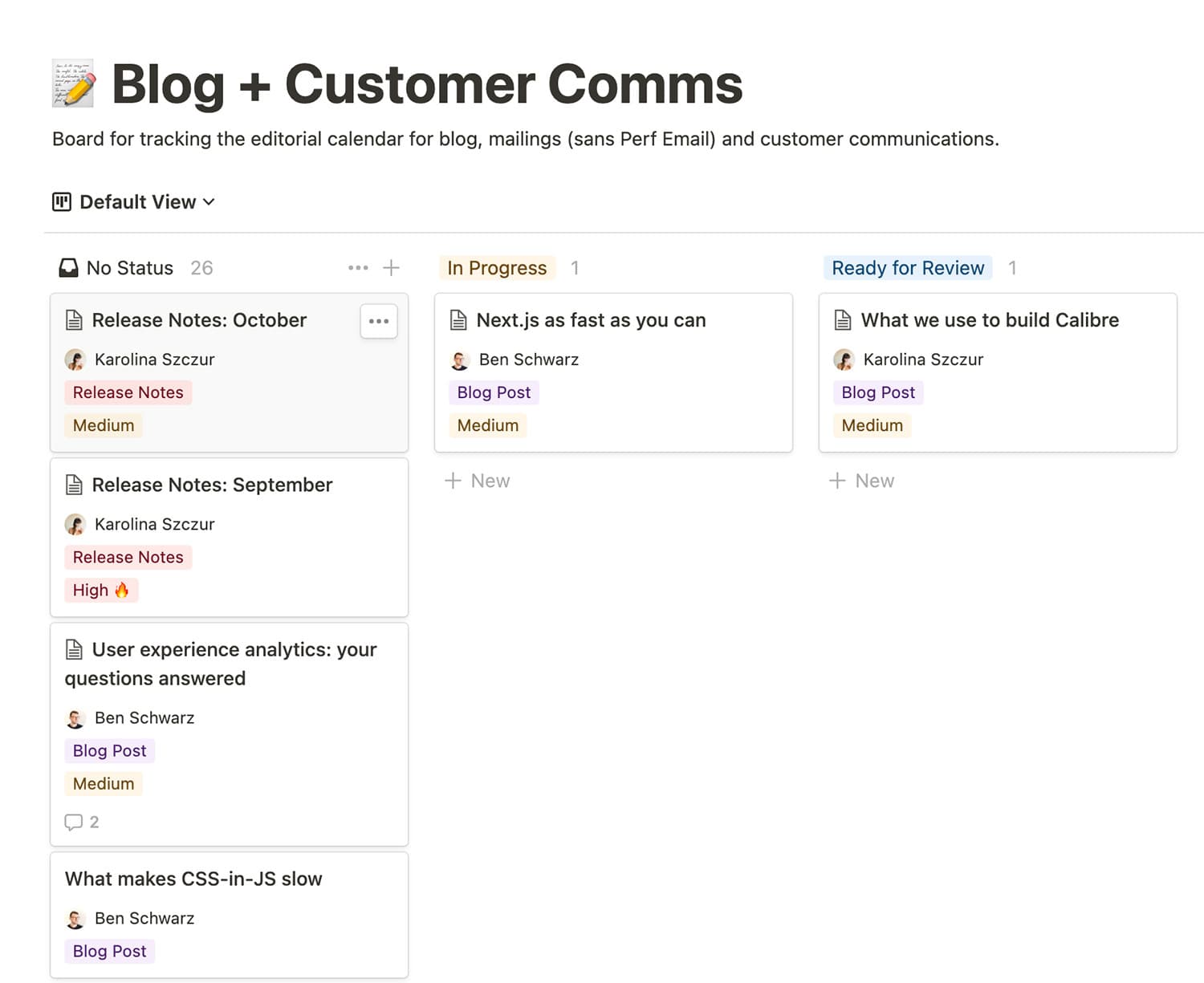Click the Blog Post tag on the CSS-in-JS card
Screen dimensions: 1204x983
(x=109, y=951)
